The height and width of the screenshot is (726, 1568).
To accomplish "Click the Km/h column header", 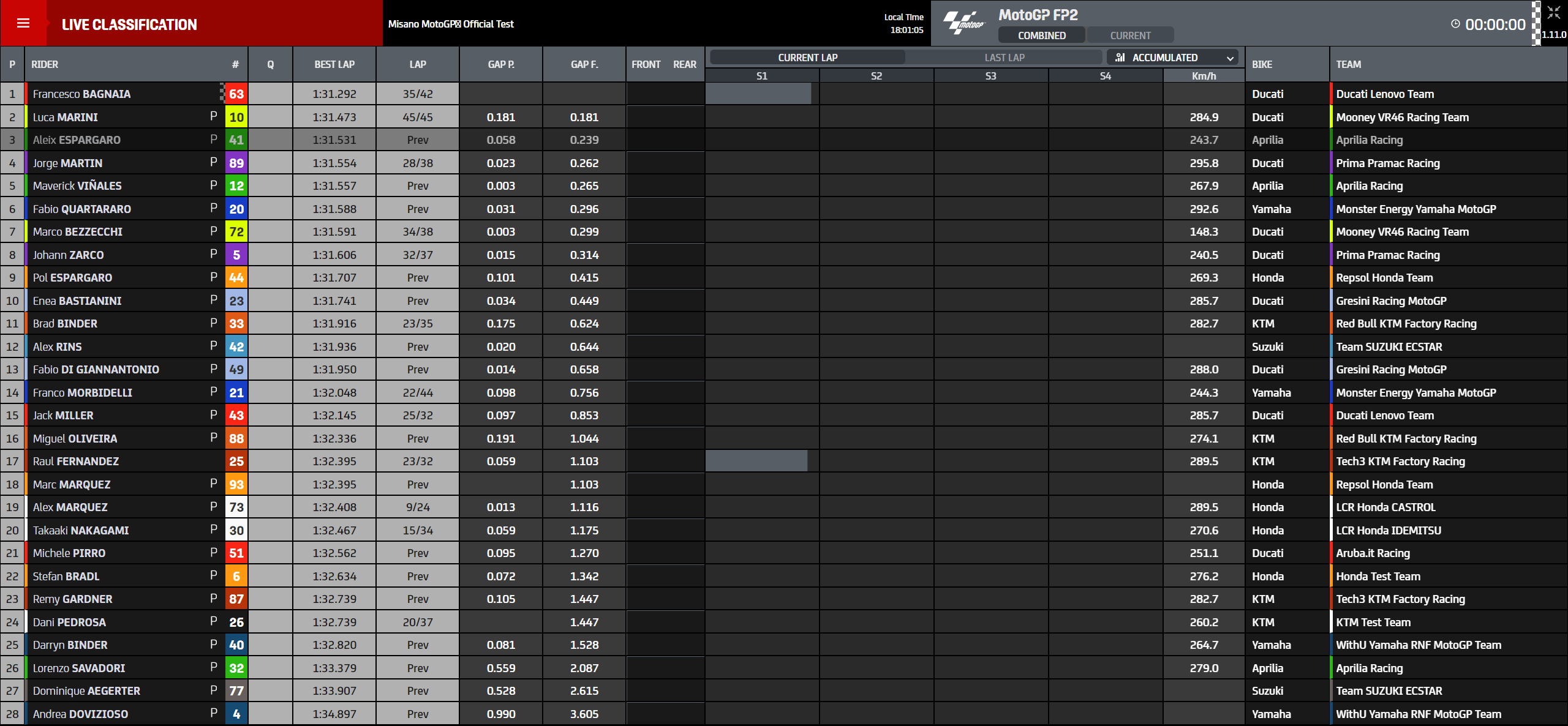I will click(1204, 76).
